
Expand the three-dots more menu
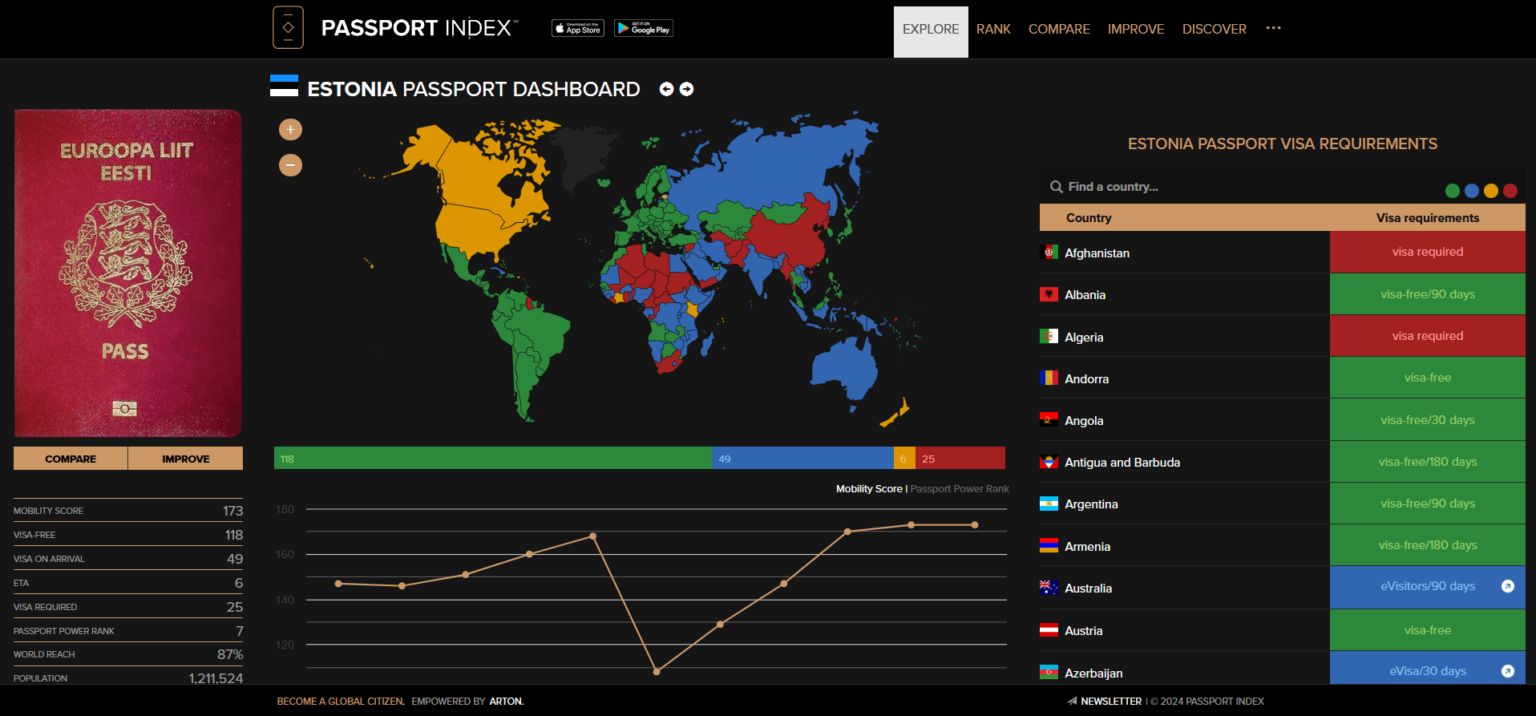tap(1273, 28)
